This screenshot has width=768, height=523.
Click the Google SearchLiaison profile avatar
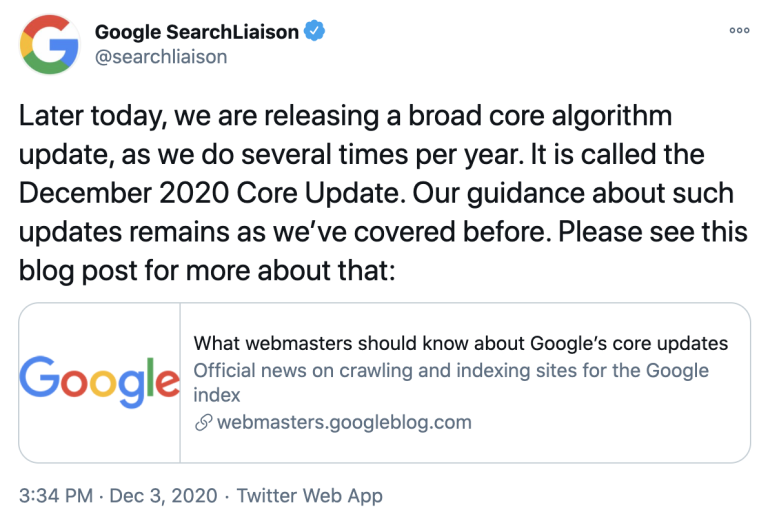[x=50, y=47]
